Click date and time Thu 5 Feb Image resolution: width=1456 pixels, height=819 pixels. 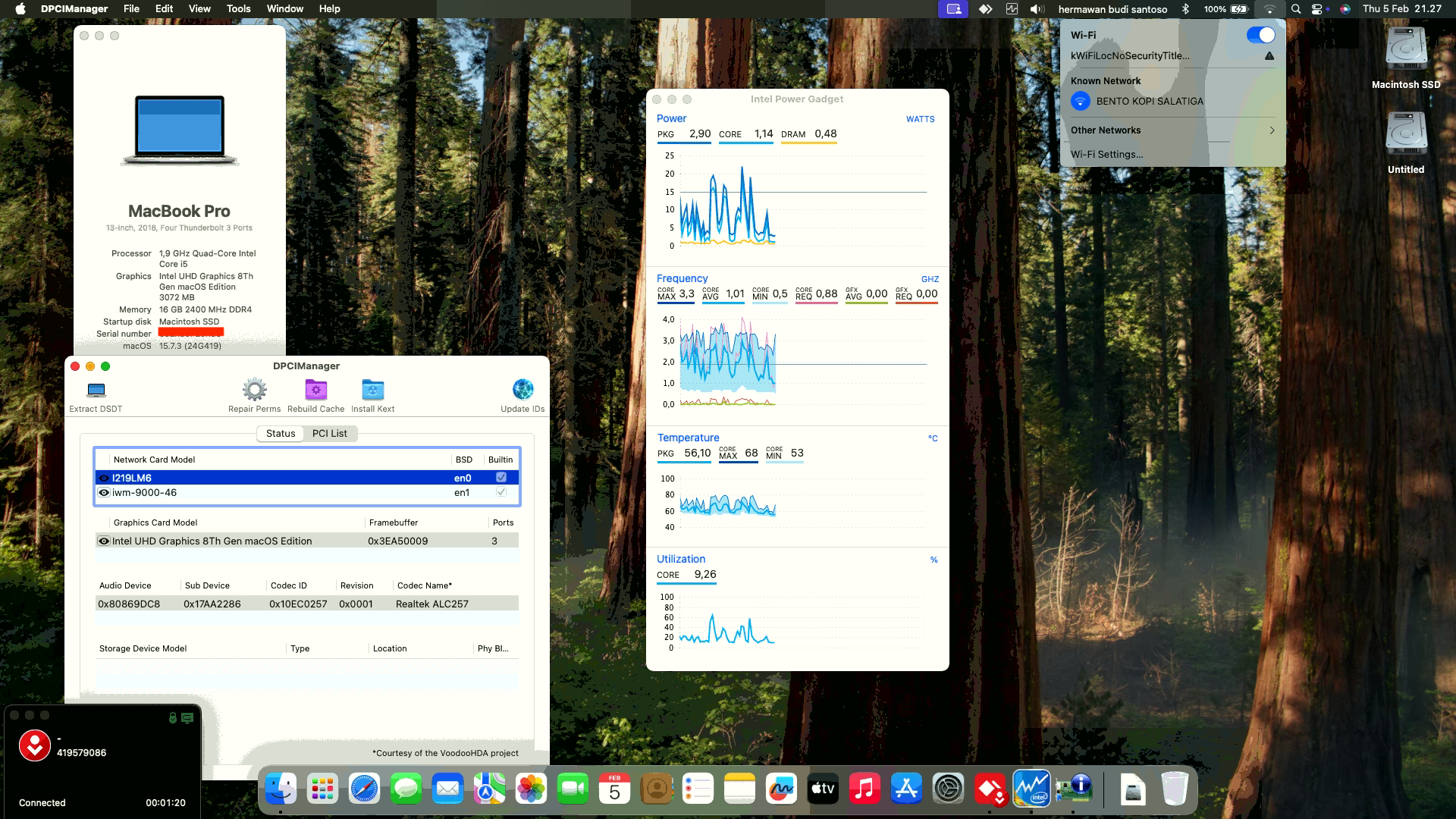[x=1402, y=9]
